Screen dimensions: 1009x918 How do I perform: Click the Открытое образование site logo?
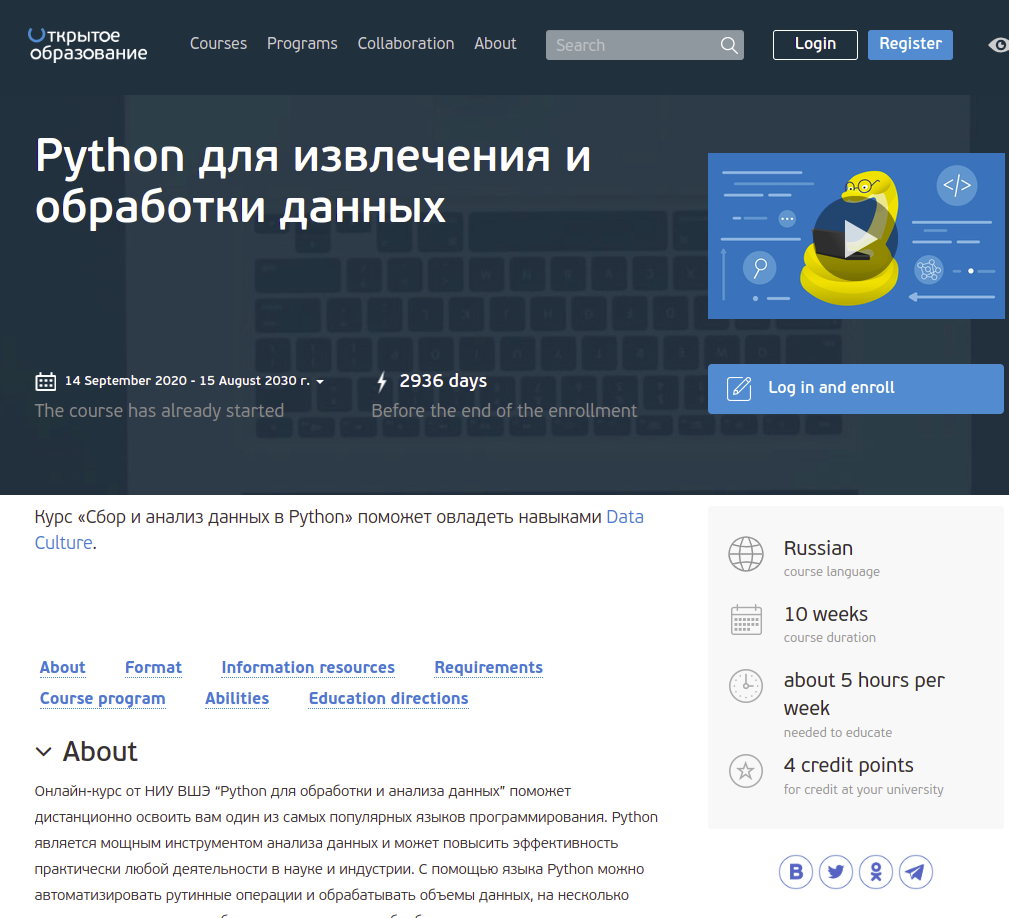coord(88,44)
